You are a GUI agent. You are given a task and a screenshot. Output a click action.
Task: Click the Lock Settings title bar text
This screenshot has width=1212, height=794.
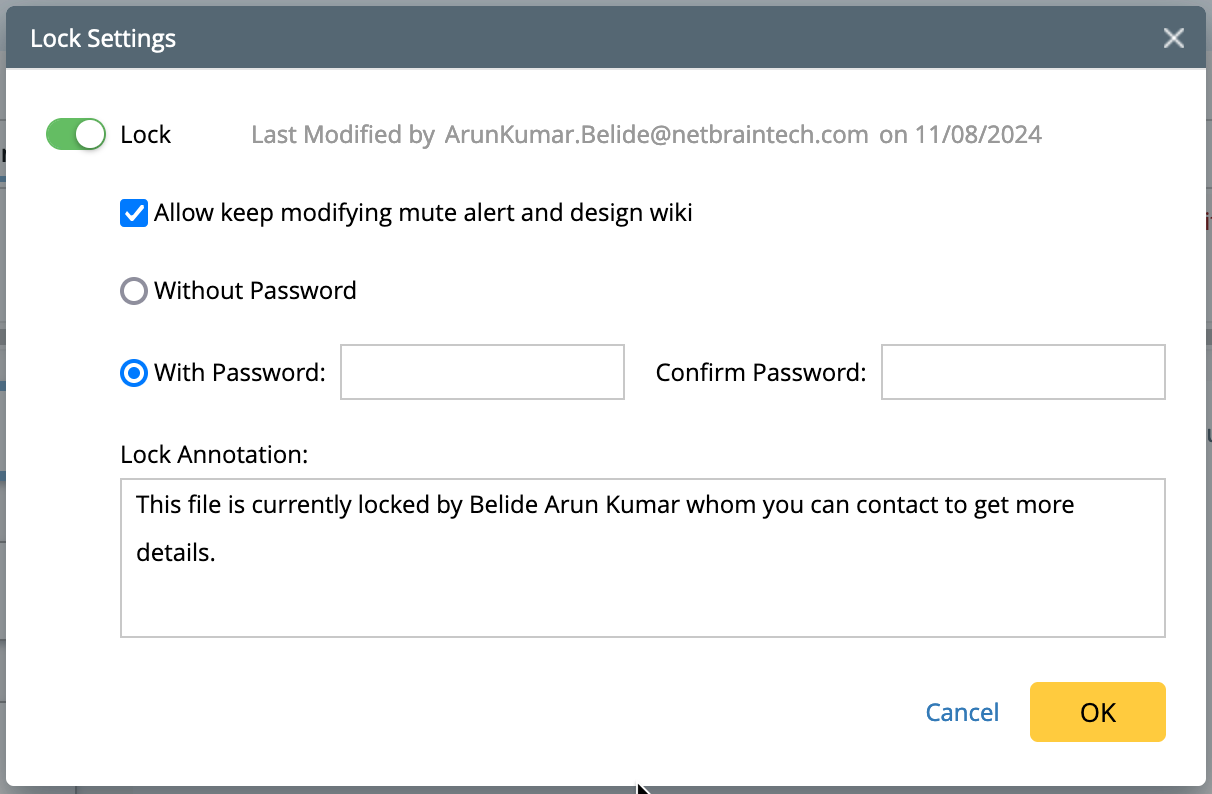[103, 39]
